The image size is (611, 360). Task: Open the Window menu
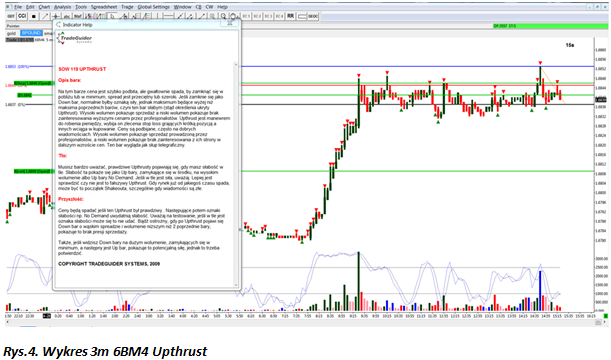182,7
